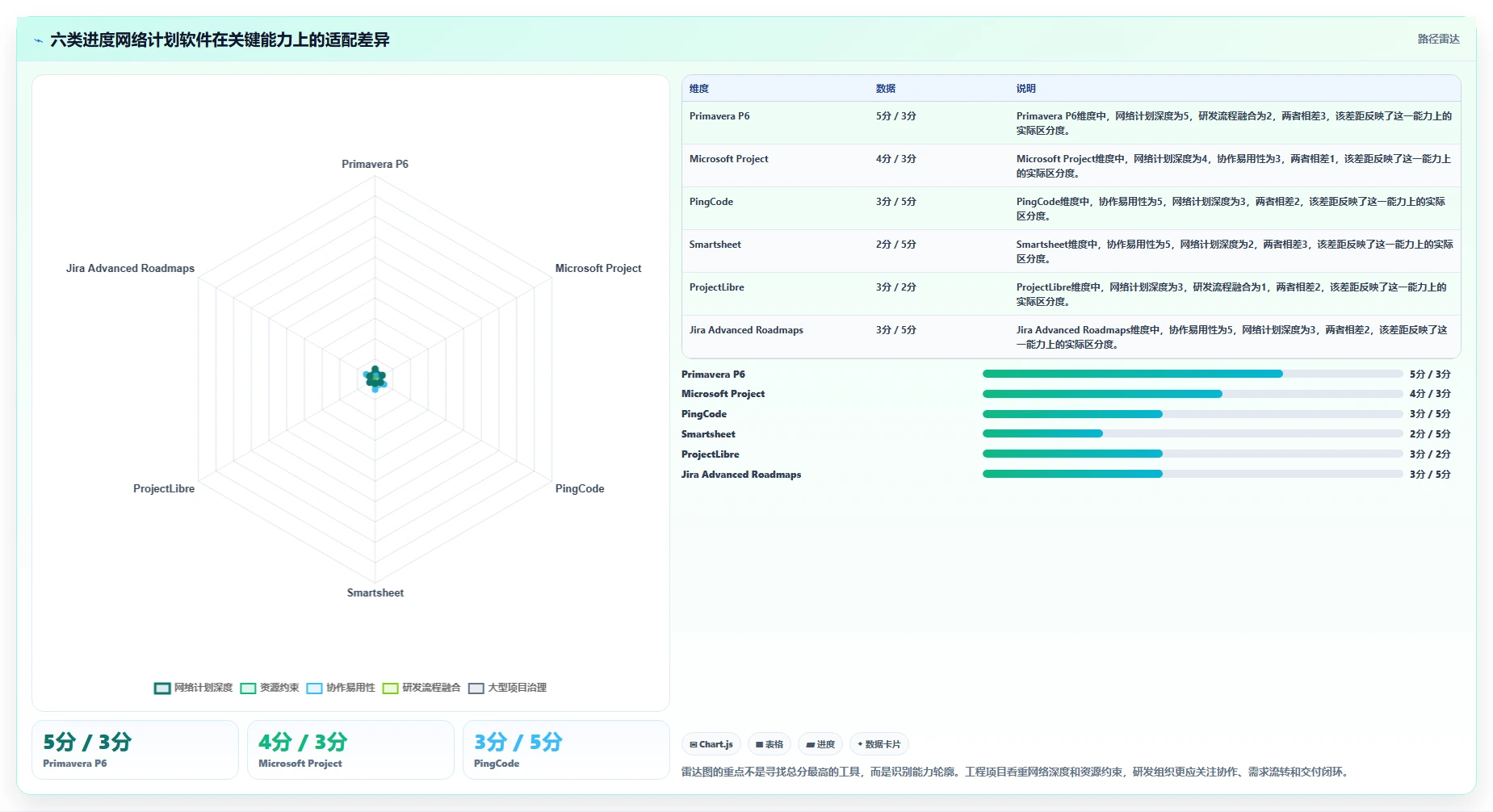Click the ProjectLibre progress bar
This screenshot has height=812, width=1493.
(1193, 454)
